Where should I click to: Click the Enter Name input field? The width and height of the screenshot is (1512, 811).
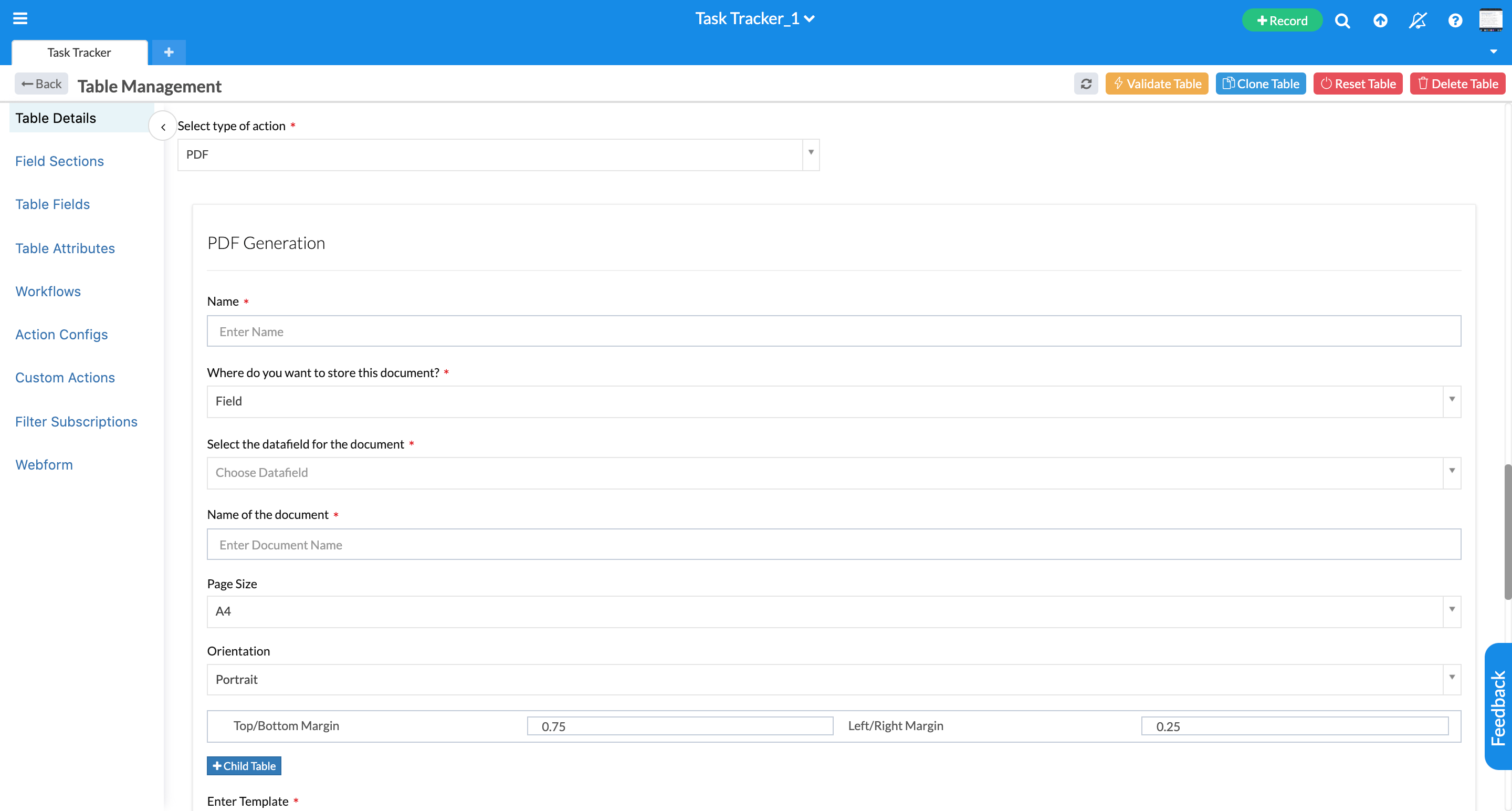pos(834,331)
